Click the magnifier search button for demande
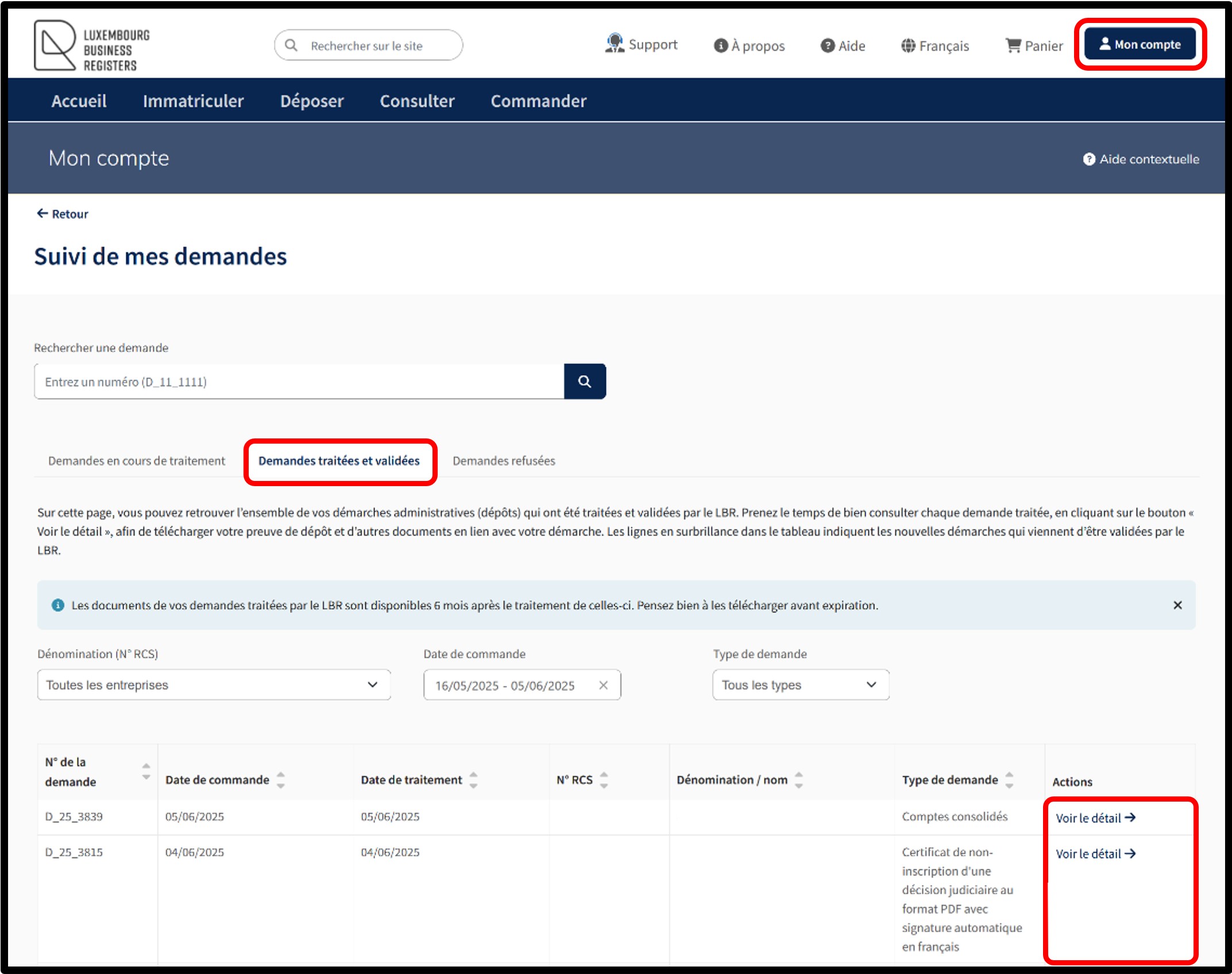This screenshot has height=974, width=1232. (584, 382)
